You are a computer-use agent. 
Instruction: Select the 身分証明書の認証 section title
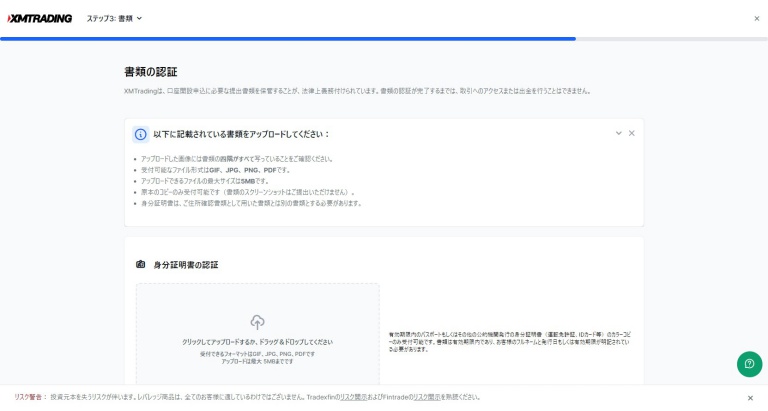(x=186, y=265)
